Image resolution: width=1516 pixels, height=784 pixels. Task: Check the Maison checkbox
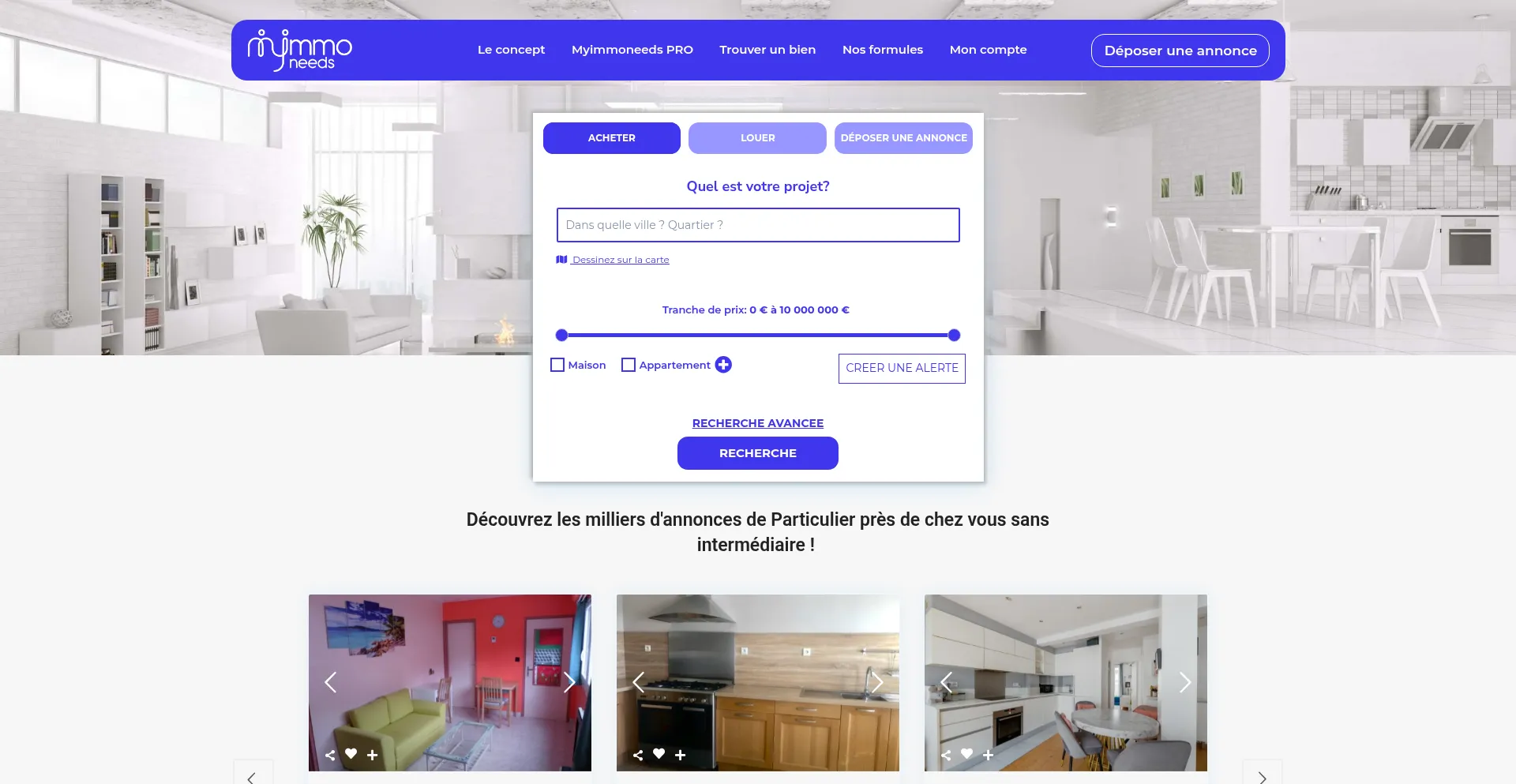(557, 365)
